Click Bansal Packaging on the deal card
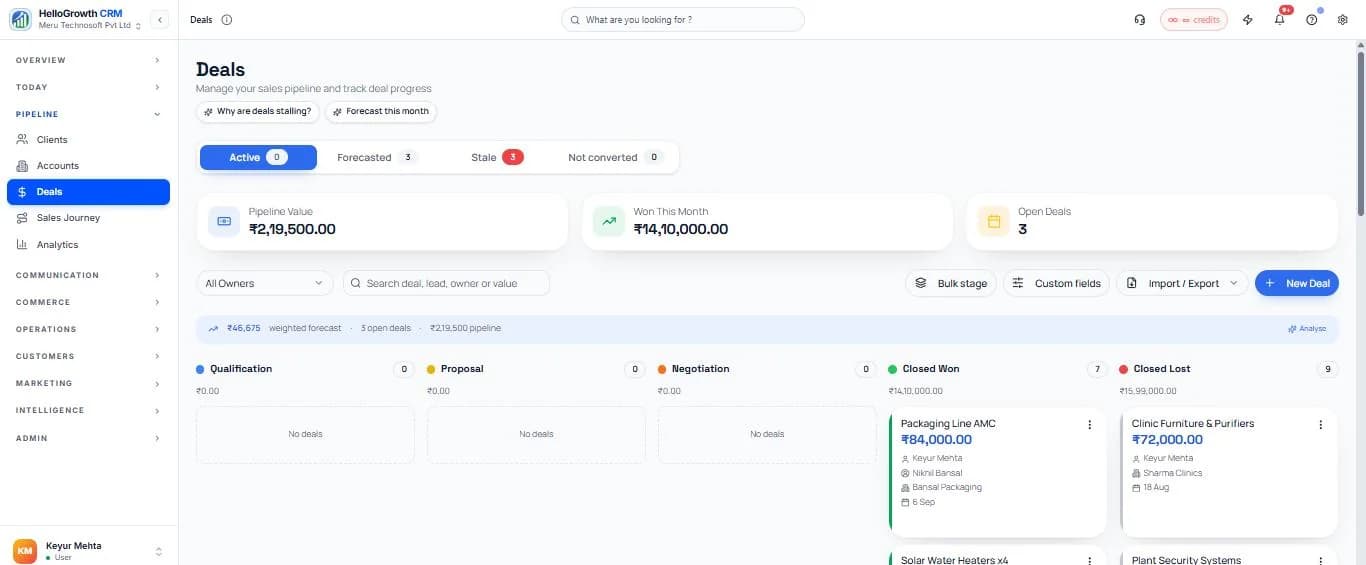This screenshot has height=565, width=1366. 947,487
